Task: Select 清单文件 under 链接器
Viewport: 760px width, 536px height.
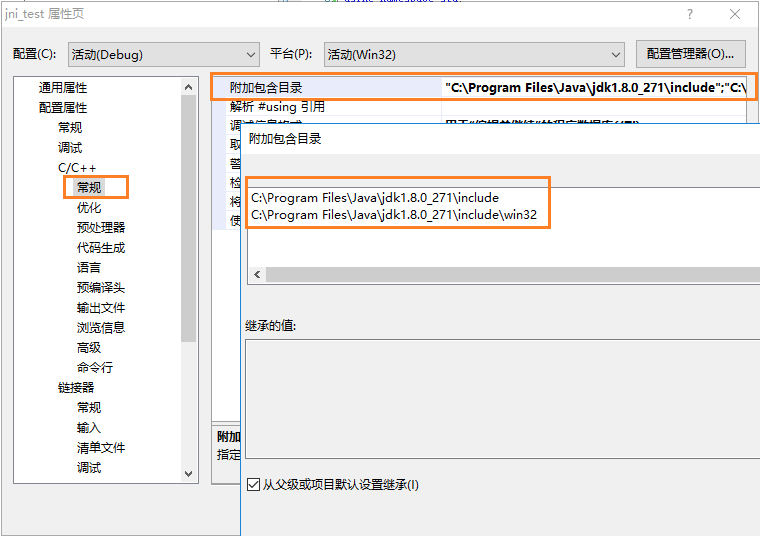Action: click(101, 447)
